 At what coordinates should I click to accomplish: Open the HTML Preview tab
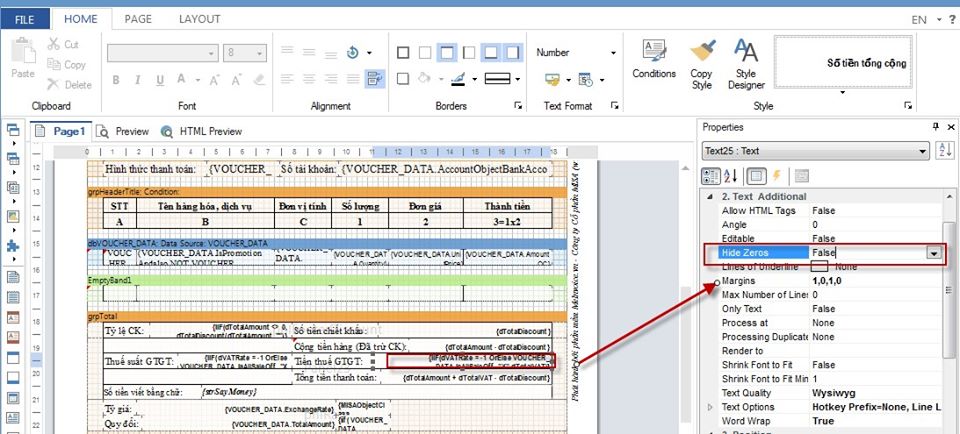[x=201, y=131]
